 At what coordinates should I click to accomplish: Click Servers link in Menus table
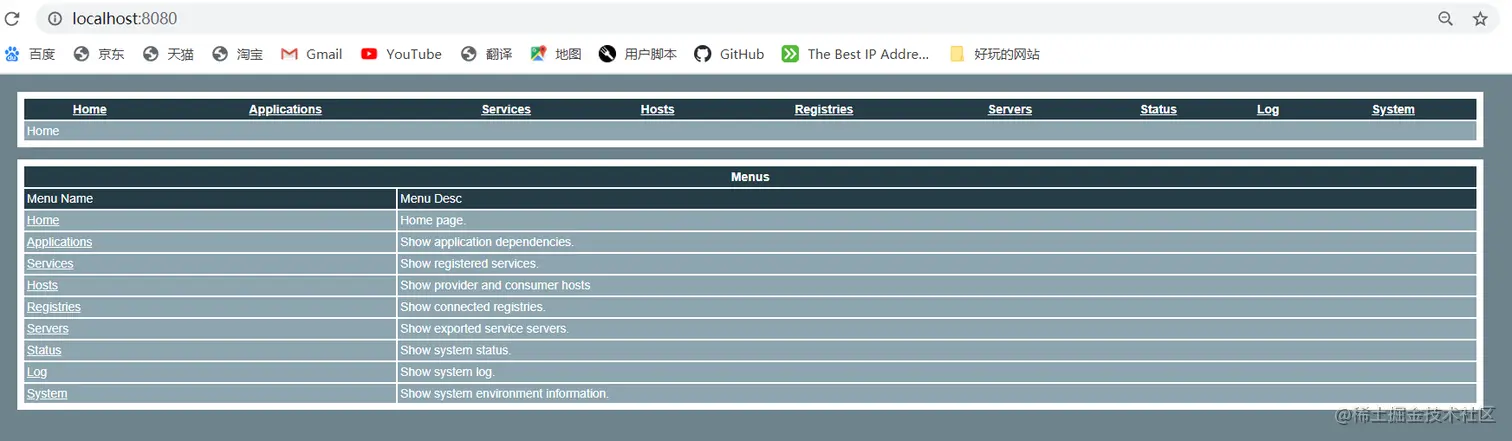(48, 329)
